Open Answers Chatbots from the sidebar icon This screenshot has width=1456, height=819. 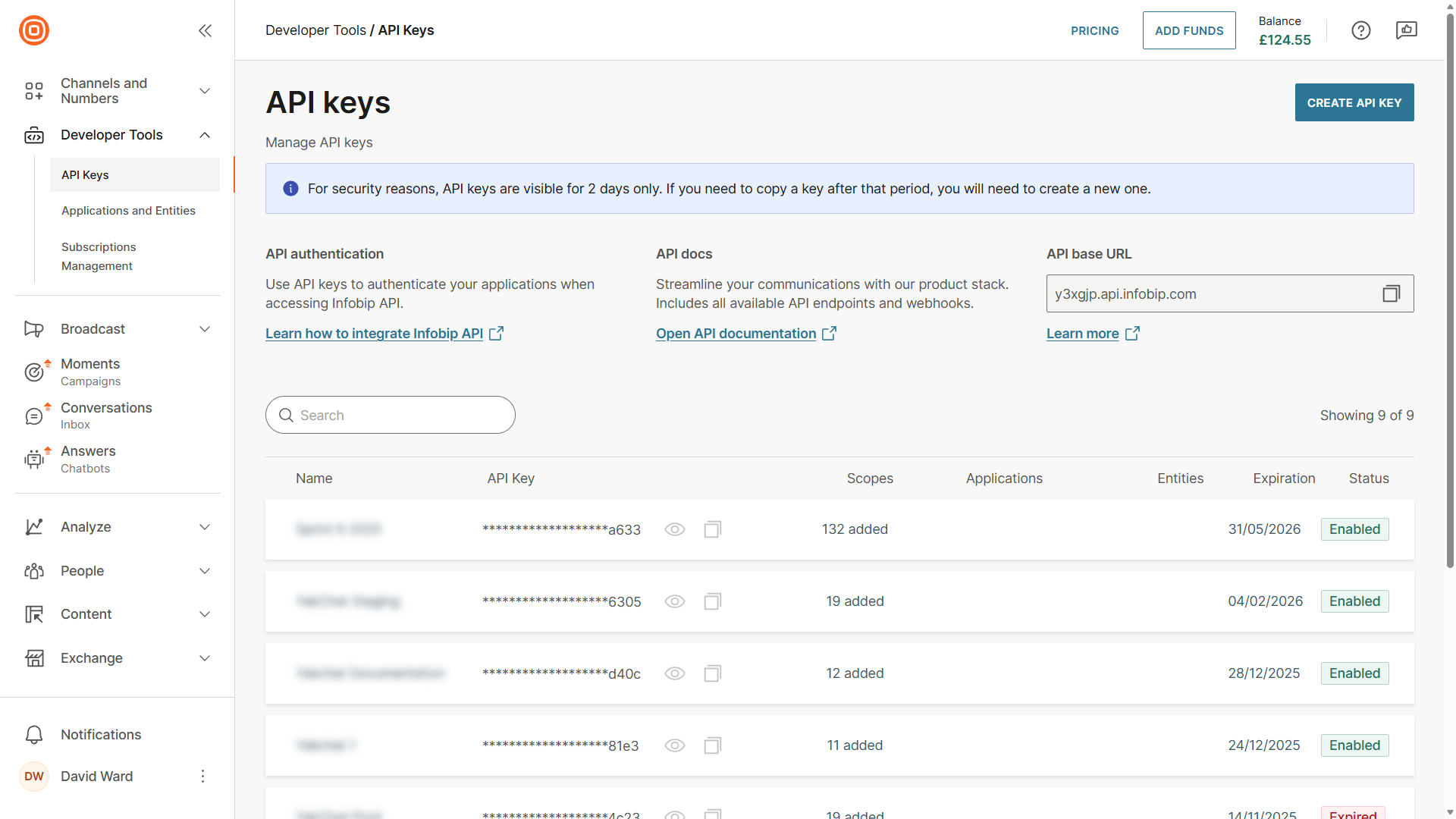pos(34,459)
